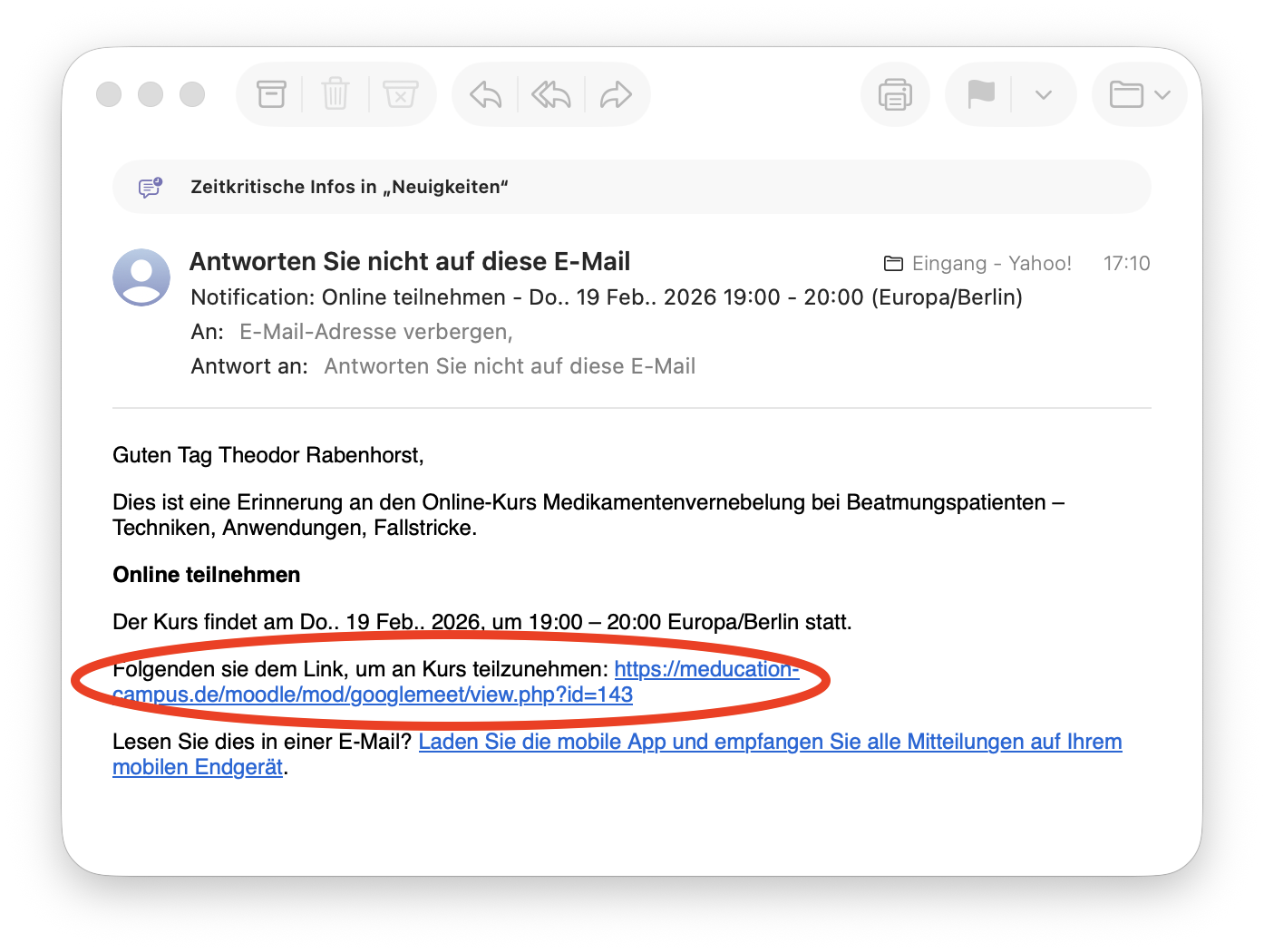
Task: Click the notification bubble icon in the banner
Action: [x=150, y=187]
